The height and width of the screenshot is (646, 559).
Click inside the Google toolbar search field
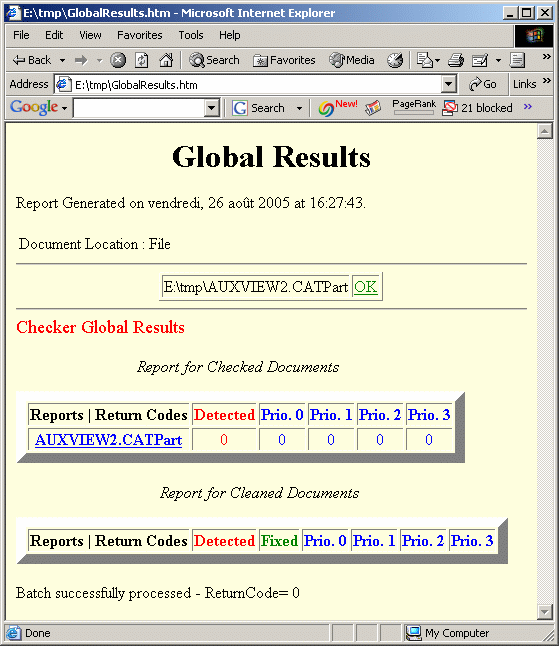tap(139, 108)
